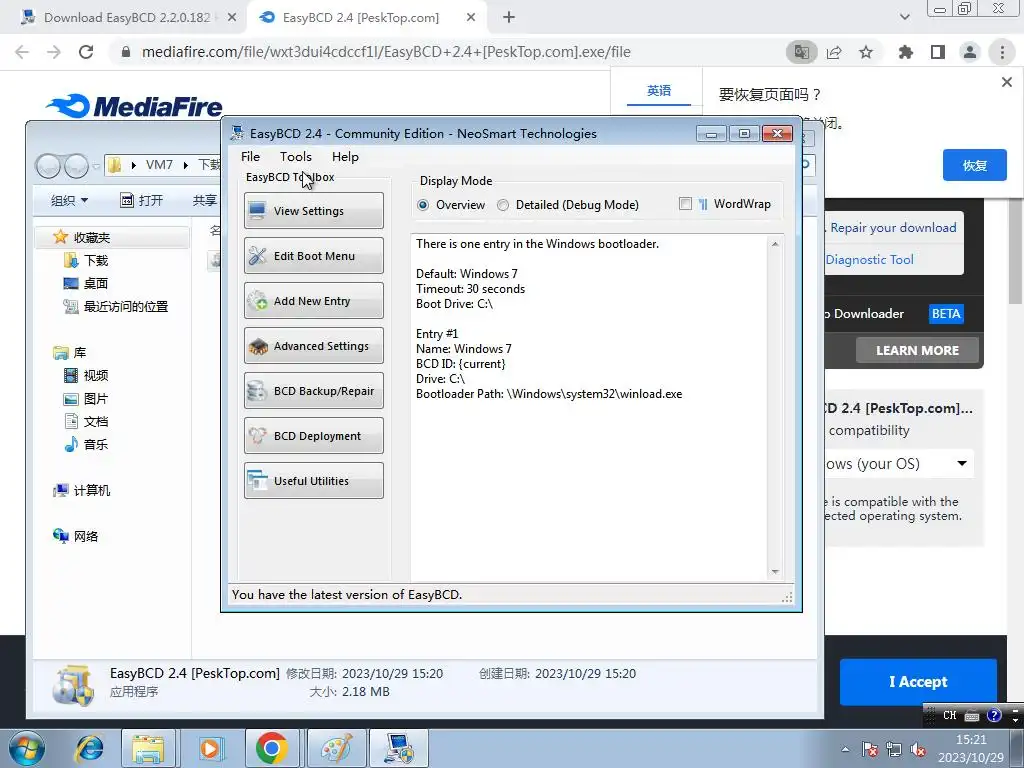The width and height of the screenshot is (1024, 768).
Task: Toggle Chrome side panel icon
Action: point(938,52)
